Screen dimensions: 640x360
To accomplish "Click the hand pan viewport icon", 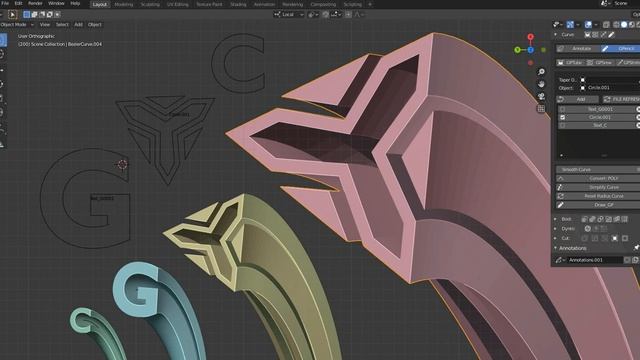I will [x=541, y=84].
